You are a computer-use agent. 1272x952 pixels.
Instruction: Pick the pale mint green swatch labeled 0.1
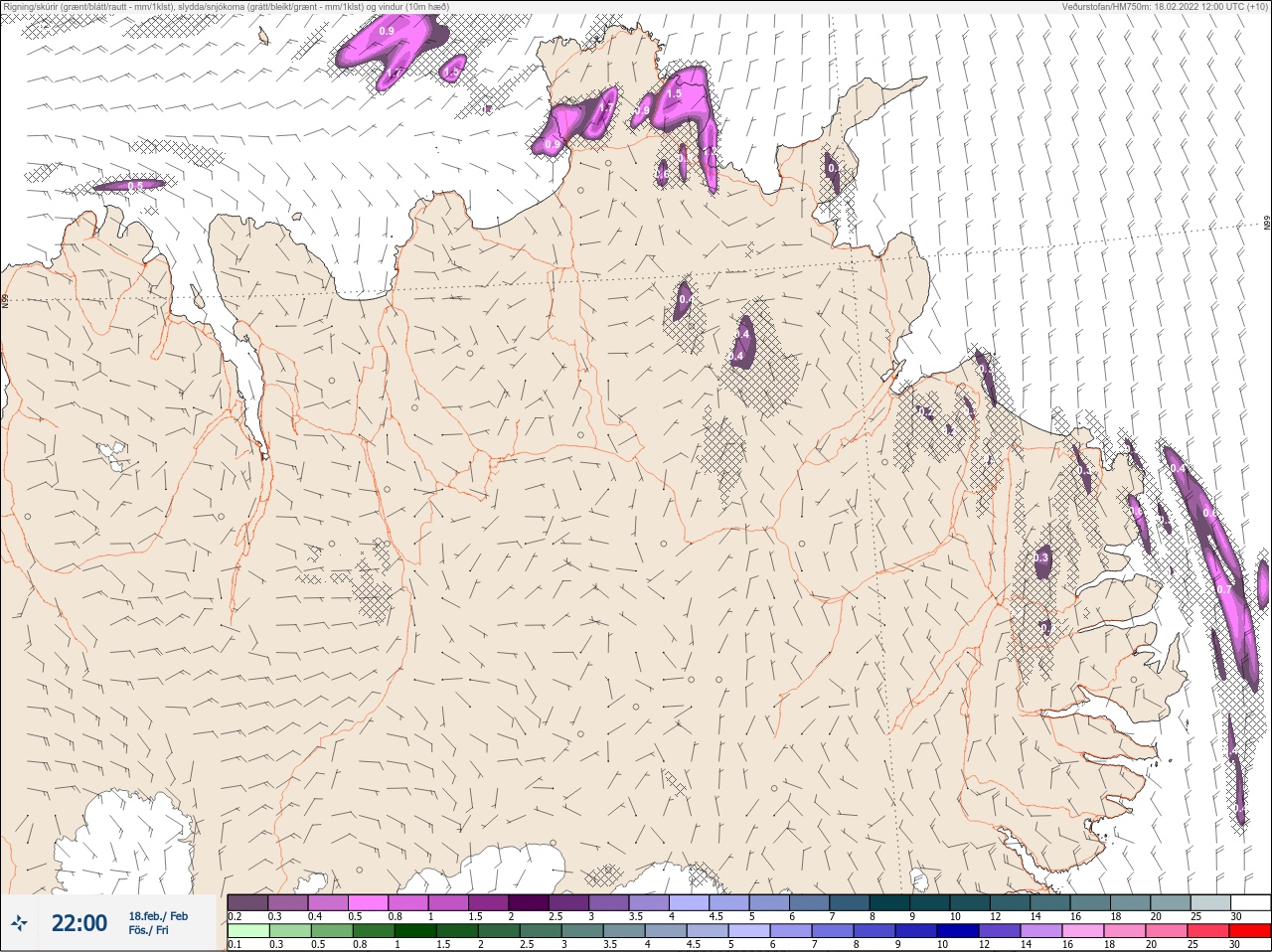247,931
